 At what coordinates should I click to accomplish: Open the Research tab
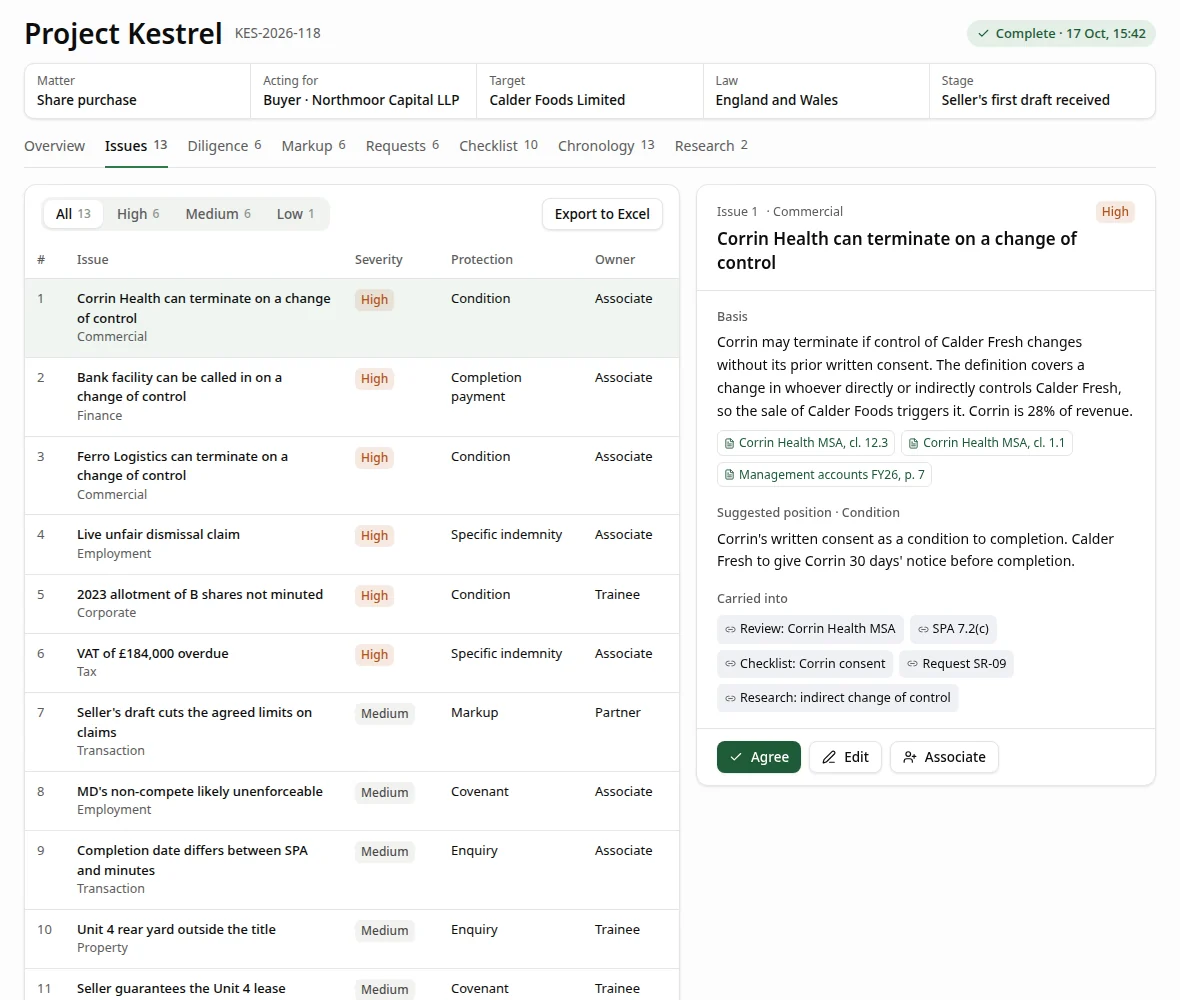click(711, 146)
